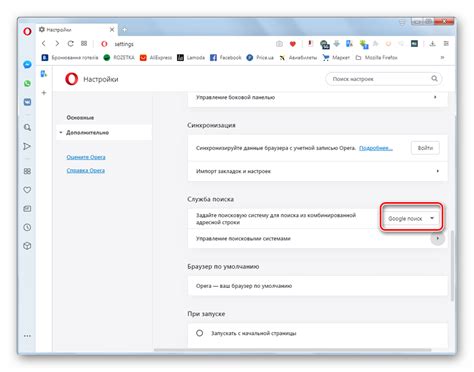Open the sidebar magnifier search icon
This screenshot has width=474, height=372.
coord(27,127)
